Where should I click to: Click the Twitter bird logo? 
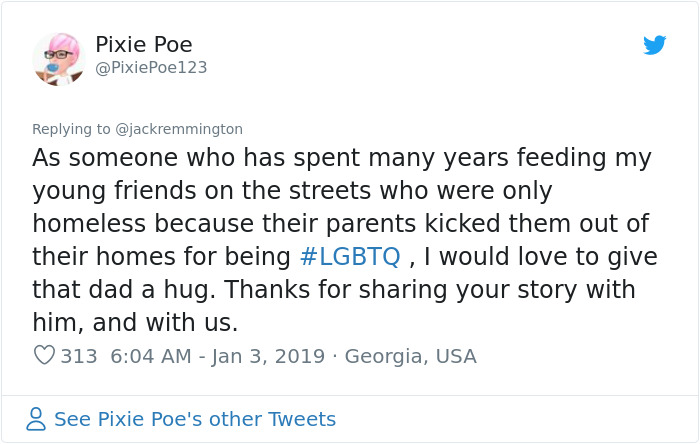[654, 45]
